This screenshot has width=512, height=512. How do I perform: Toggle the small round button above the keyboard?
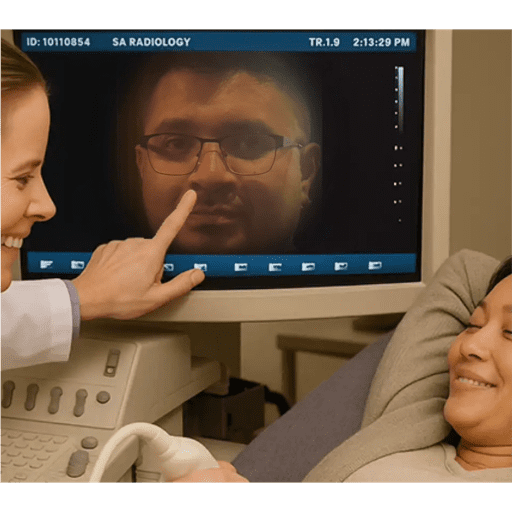click(89, 443)
